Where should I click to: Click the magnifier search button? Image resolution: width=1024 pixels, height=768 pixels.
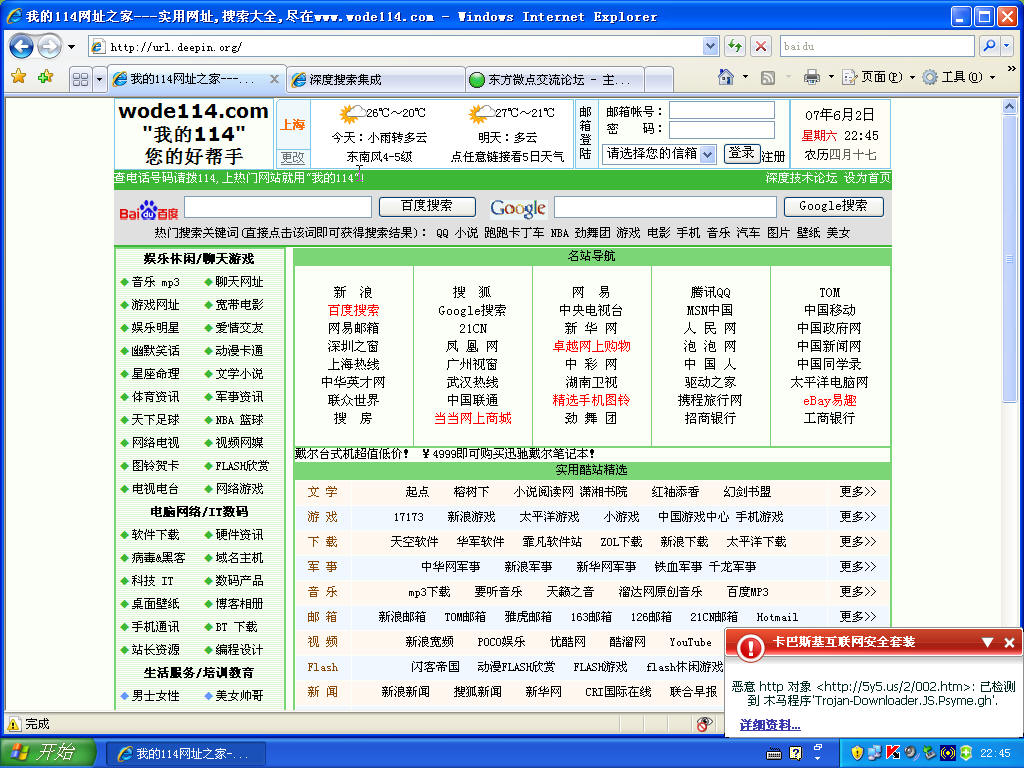pyautogui.click(x=990, y=46)
